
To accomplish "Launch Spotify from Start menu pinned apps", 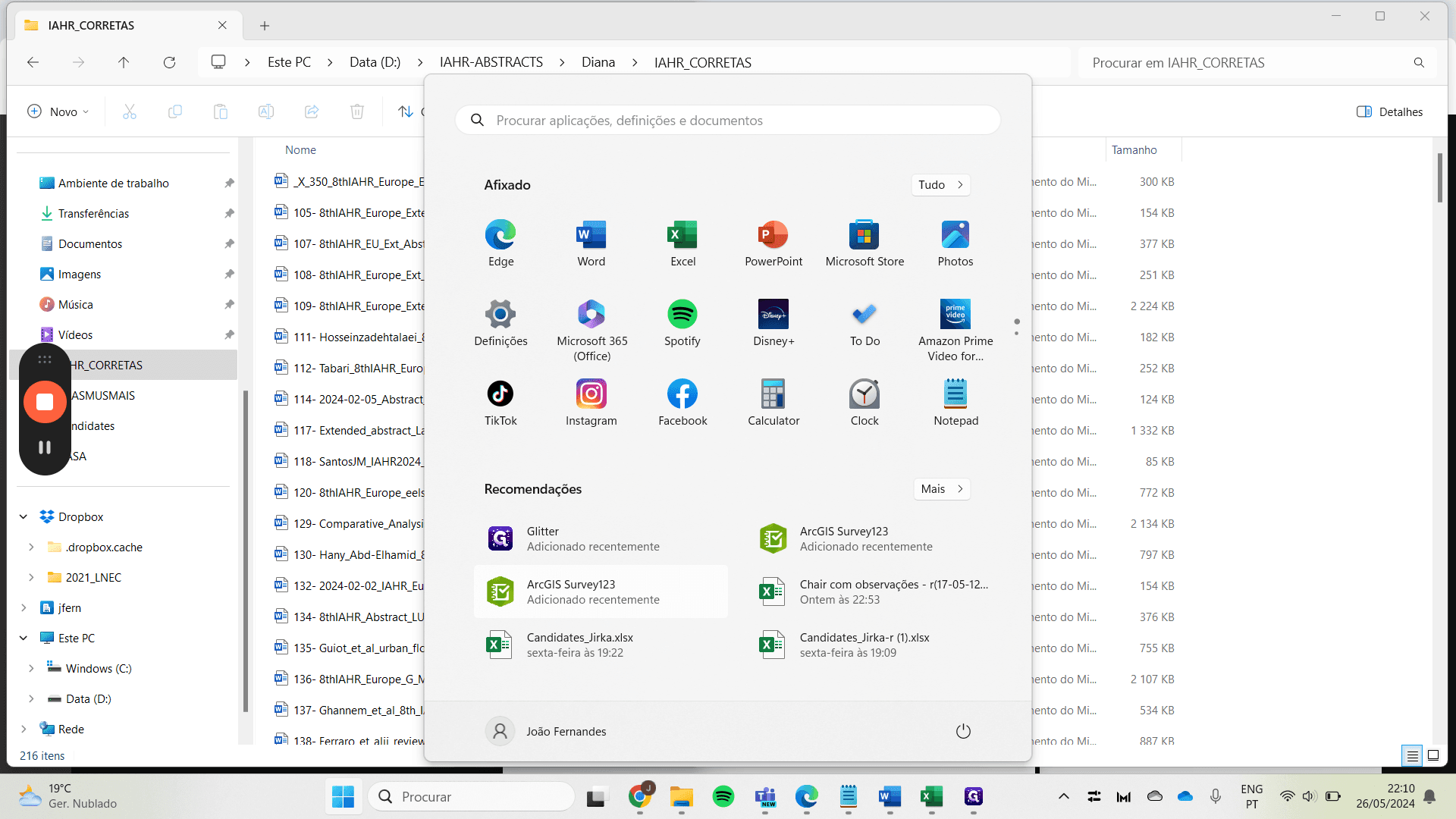I will (682, 323).
